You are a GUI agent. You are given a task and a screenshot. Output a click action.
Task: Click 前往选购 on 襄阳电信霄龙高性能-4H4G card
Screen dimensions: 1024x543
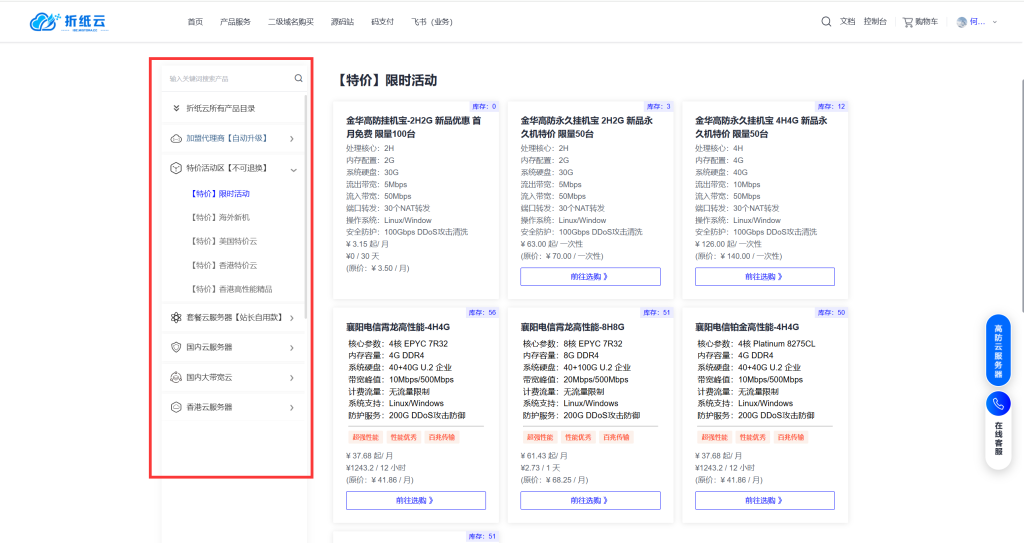tap(416, 501)
